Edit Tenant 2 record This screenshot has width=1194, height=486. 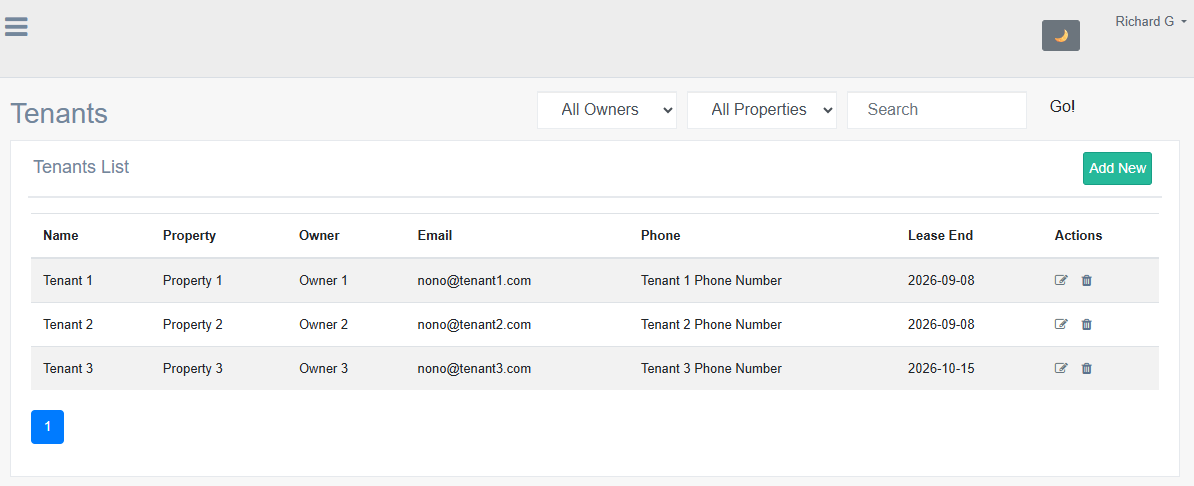pyautogui.click(x=1061, y=325)
